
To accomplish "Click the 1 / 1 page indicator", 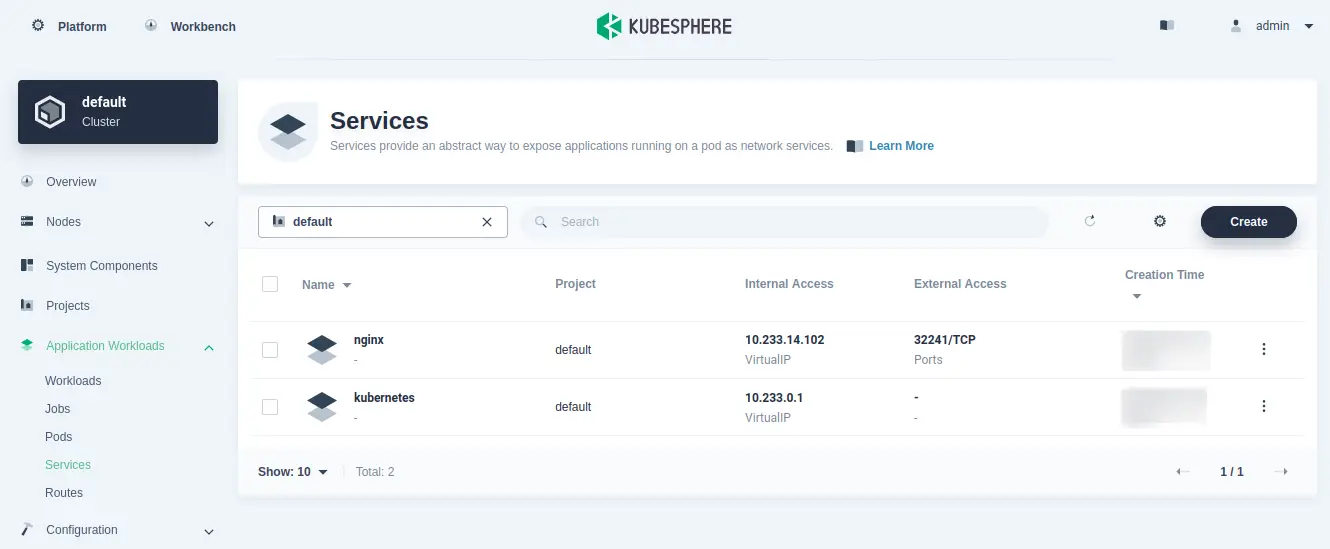I will point(1232,472).
